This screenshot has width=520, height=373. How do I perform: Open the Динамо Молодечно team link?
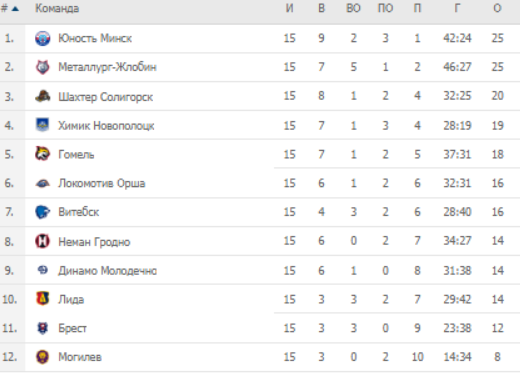pyautogui.click(x=107, y=270)
